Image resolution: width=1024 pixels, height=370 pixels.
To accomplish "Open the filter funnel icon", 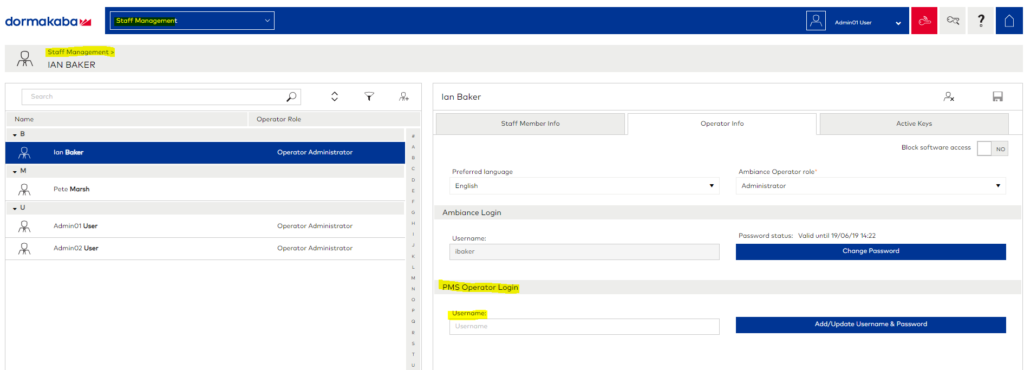I will (x=369, y=97).
